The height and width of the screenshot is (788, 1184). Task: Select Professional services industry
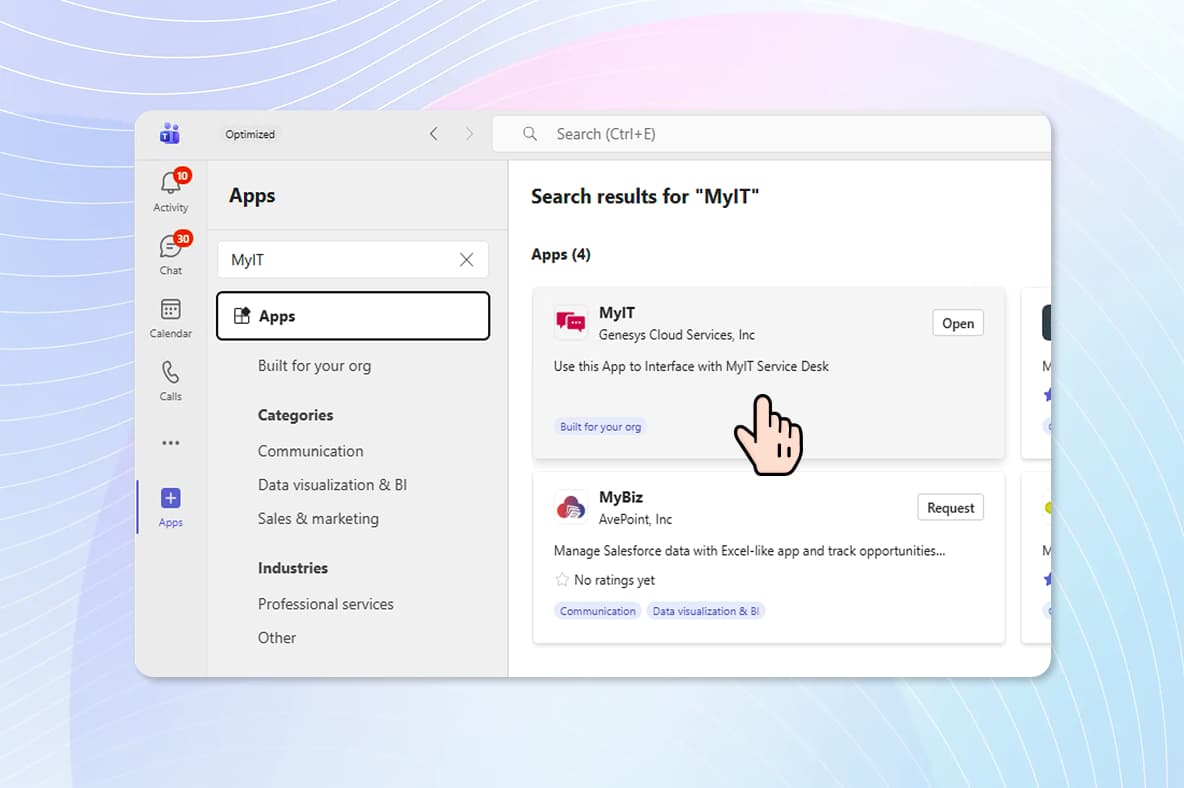(325, 604)
